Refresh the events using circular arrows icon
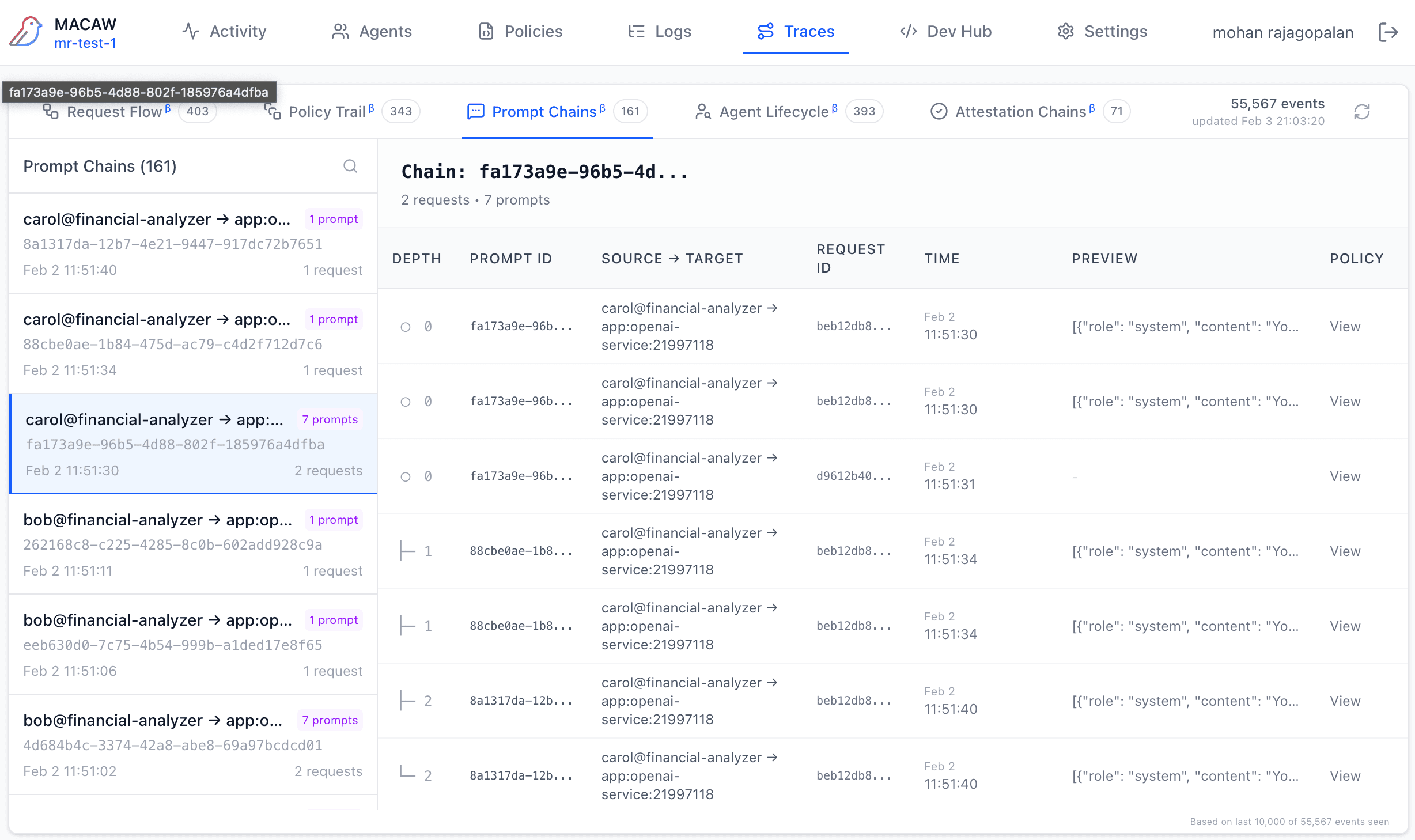1415x840 pixels. [1361, 112]
